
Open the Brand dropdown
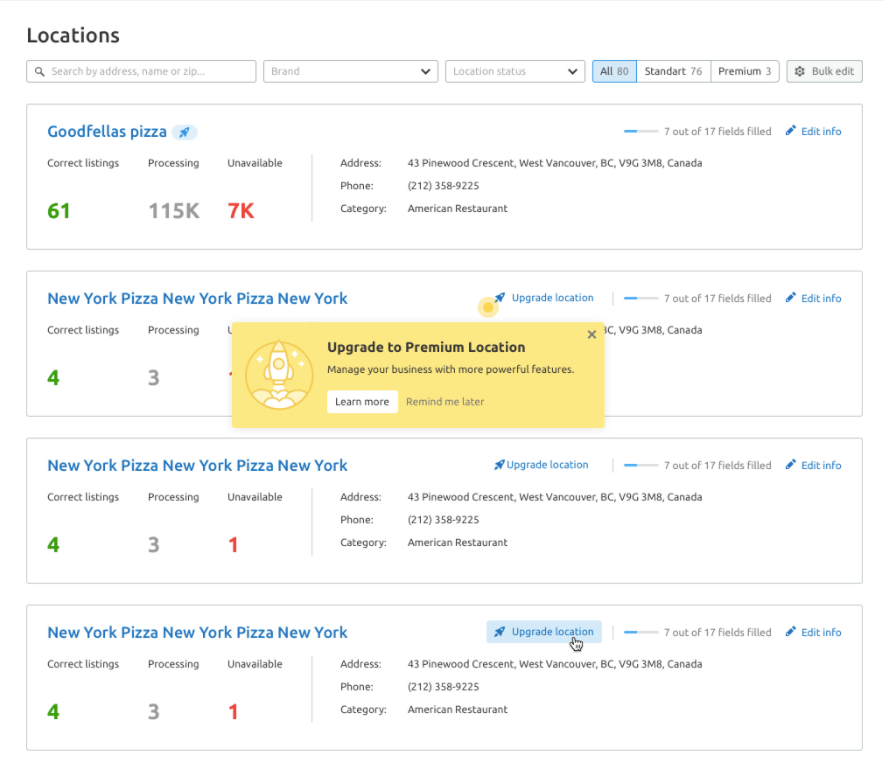(350, 71)
